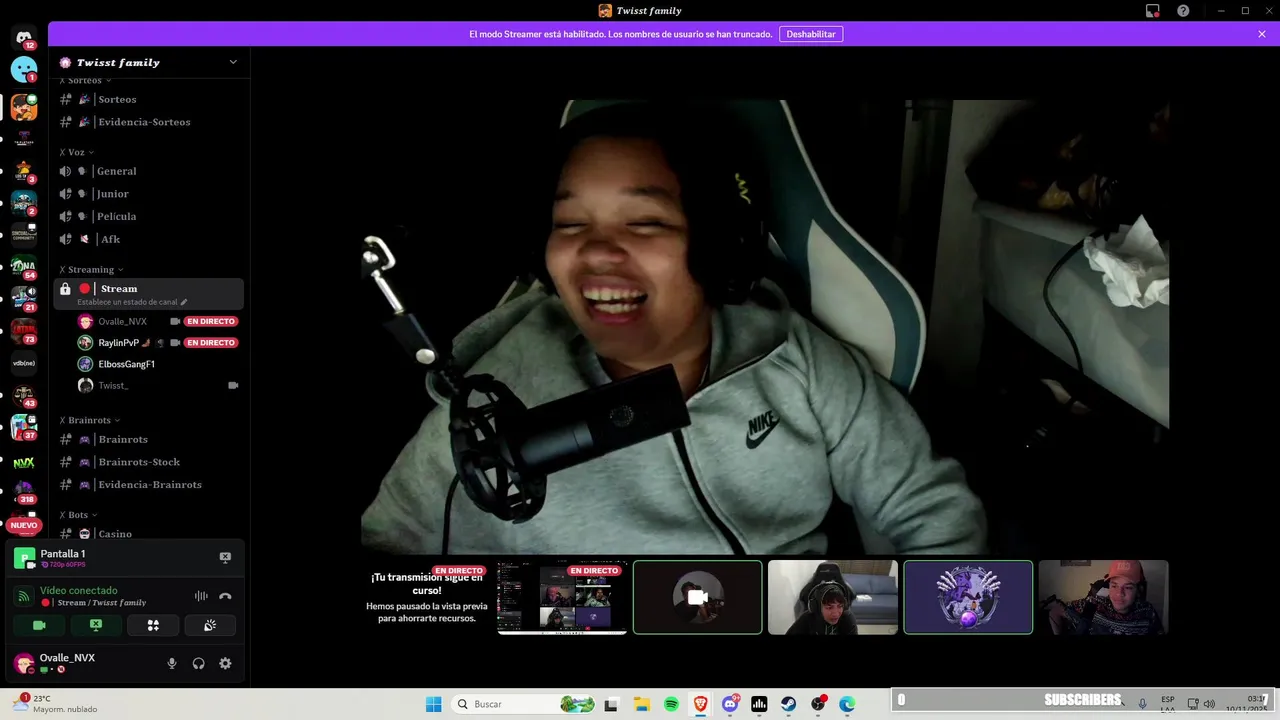Watch RaylinPvP's live stream badge

click(x=210, y=343)
